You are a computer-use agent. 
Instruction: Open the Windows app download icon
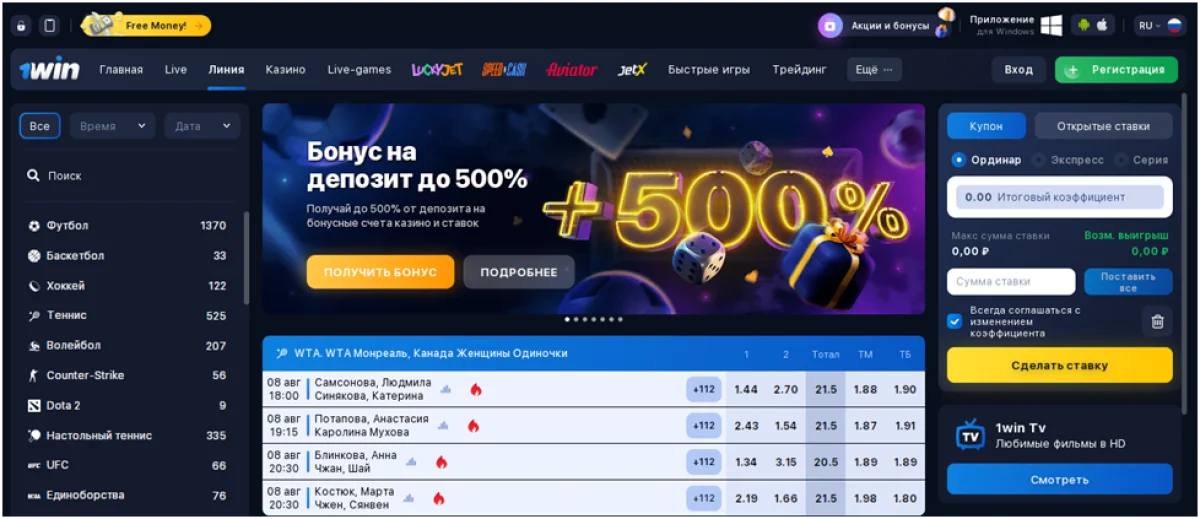1050,25
